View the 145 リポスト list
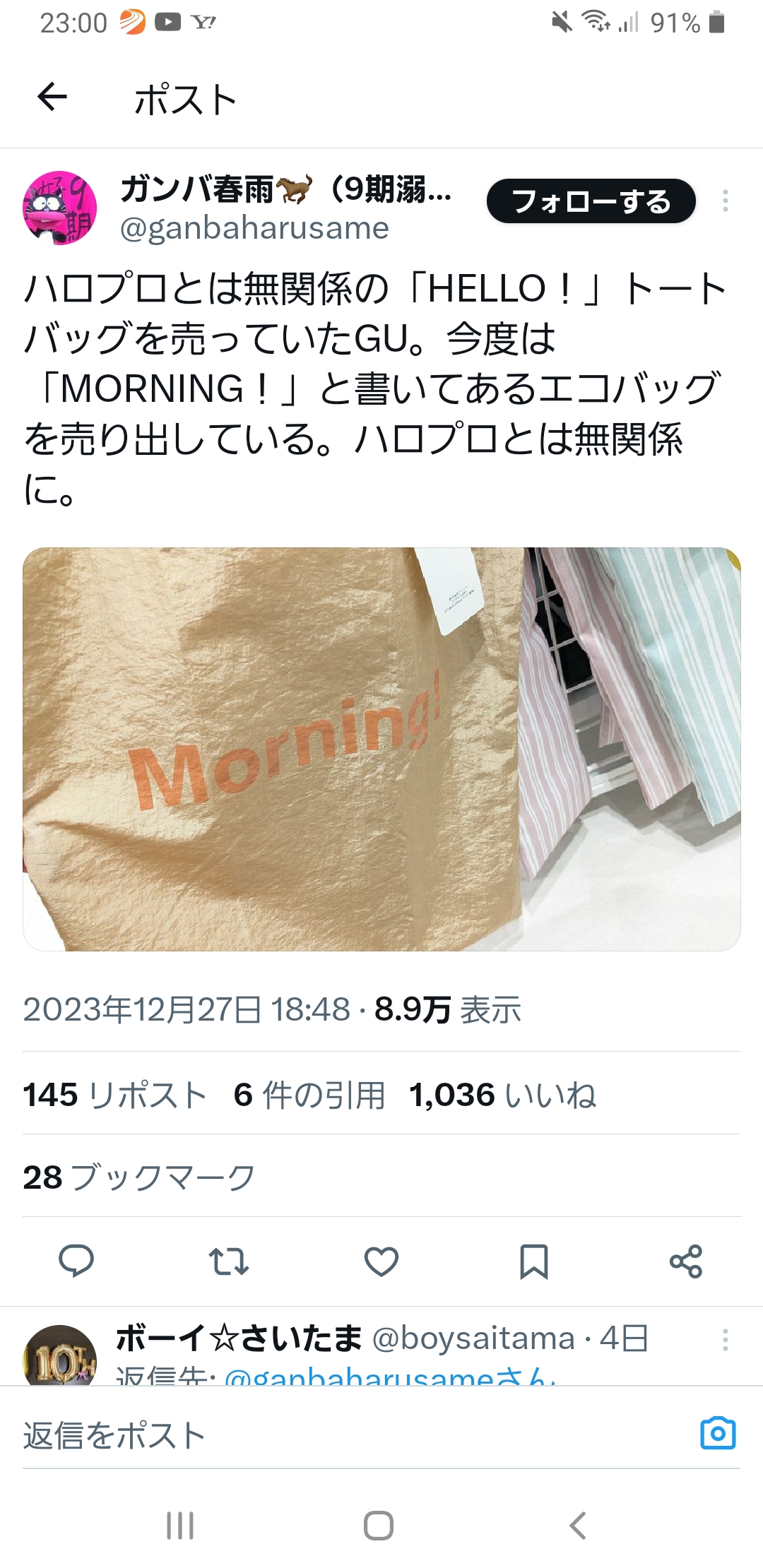This screenshot has height=1568, width=763. (114, 1095)
